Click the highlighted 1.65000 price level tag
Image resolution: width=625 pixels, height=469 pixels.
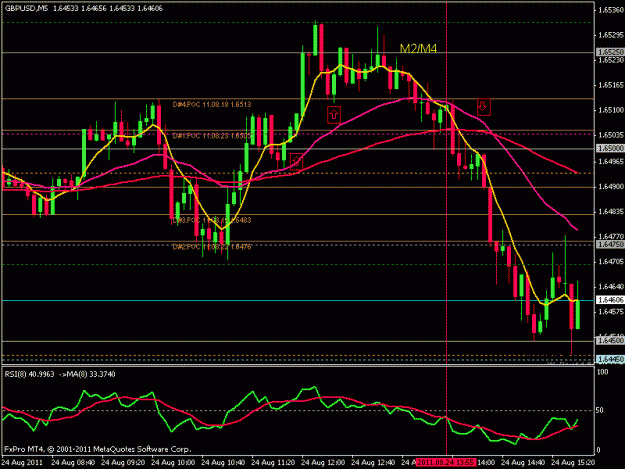[610, 148]
